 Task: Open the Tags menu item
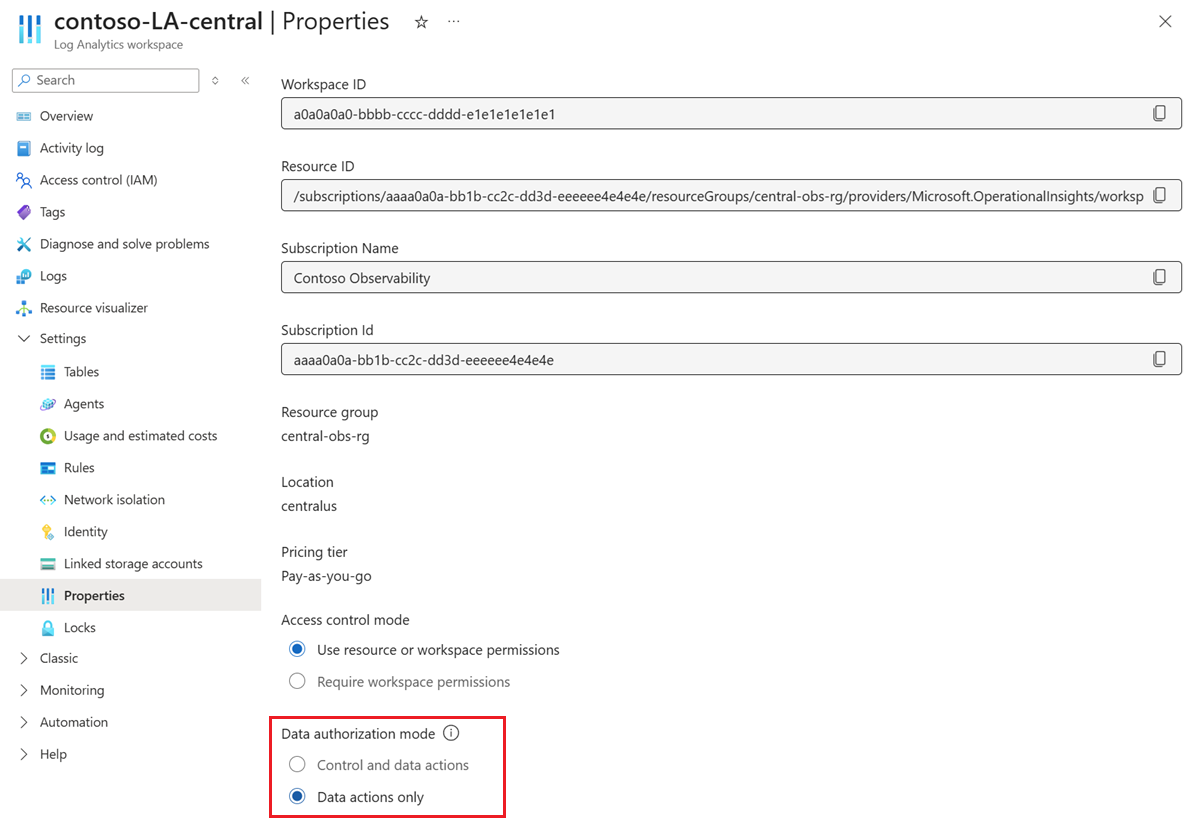click(x=53, y=212)
